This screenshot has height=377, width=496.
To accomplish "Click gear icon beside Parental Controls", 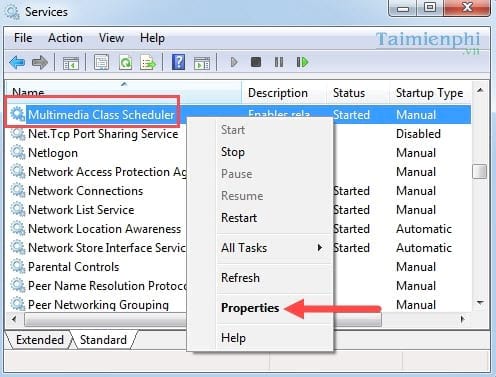I will pos(17,267).
